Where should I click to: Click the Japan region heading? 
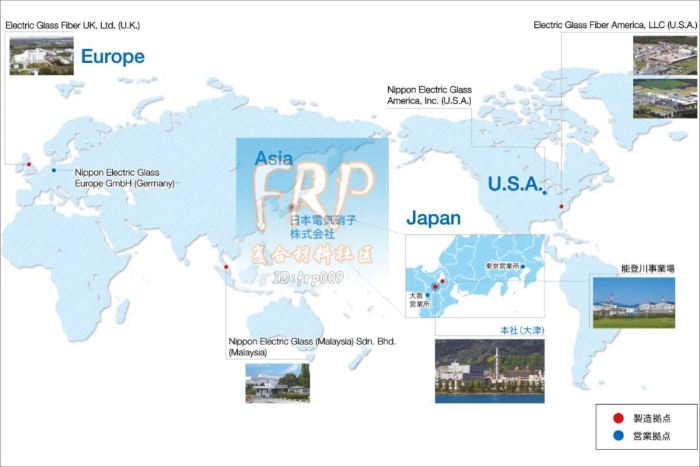pyautogui.click(x=433, y=218)
